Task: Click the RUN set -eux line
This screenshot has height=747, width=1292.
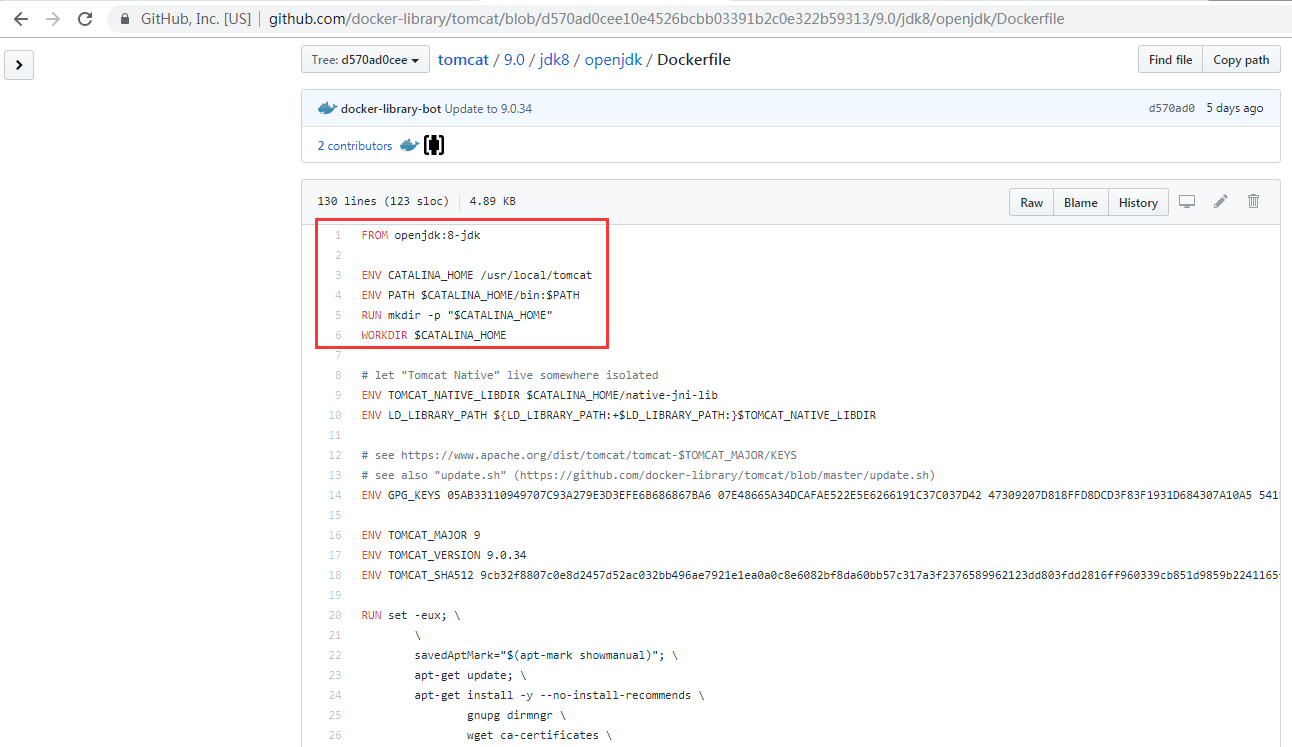Action: [411, 615]
